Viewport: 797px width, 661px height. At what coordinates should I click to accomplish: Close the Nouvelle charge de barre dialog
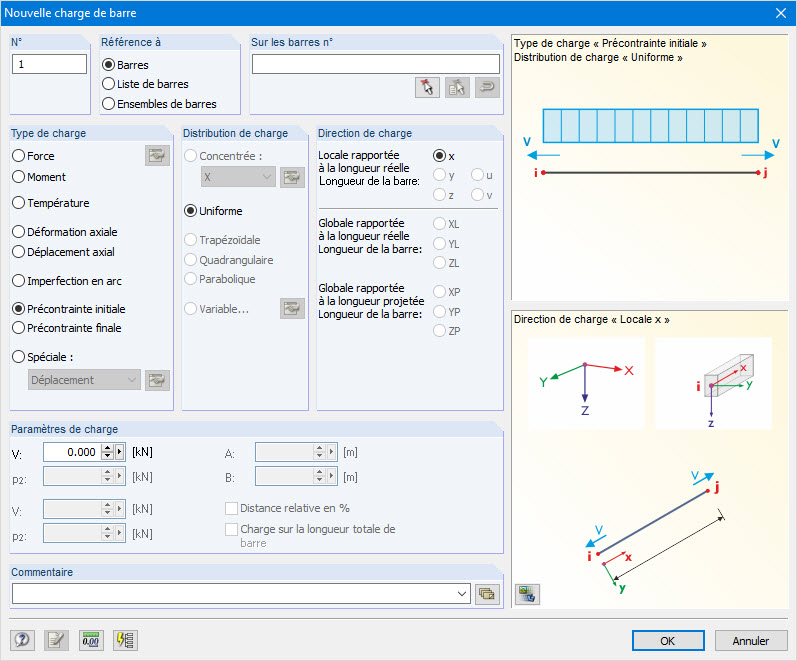click(781, 13)
